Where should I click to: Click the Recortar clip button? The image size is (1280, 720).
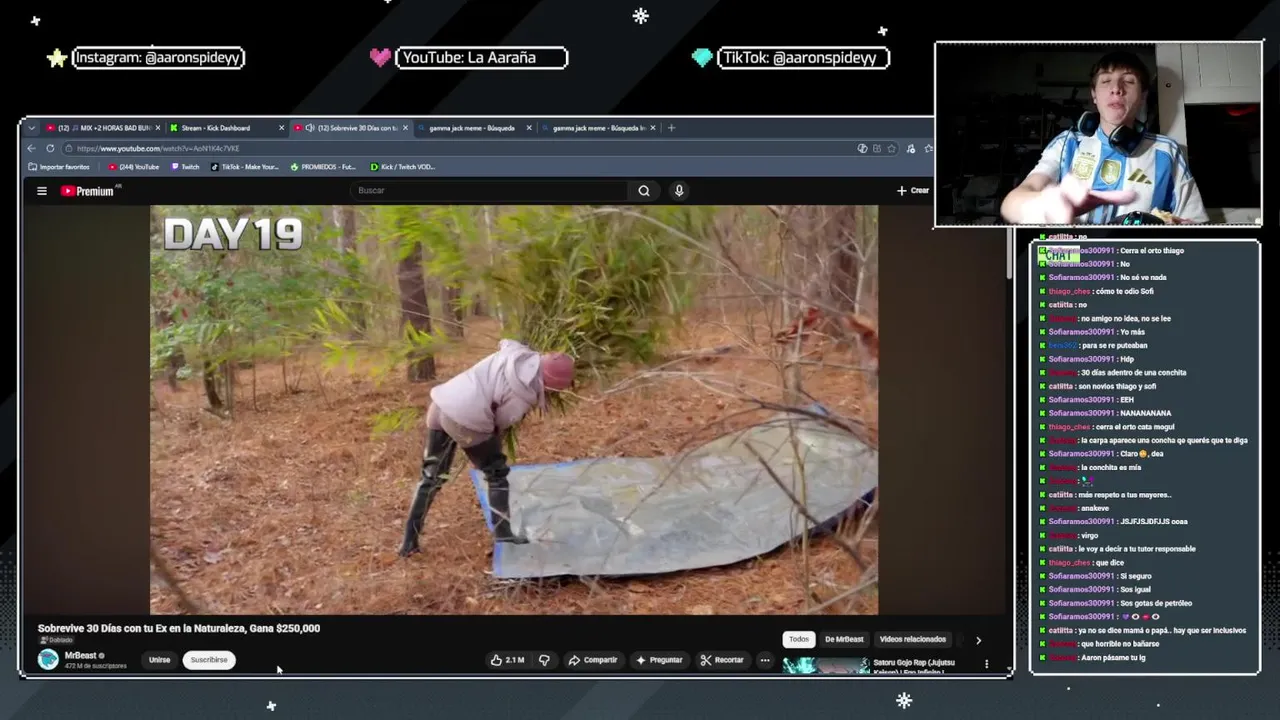[722, 660]
